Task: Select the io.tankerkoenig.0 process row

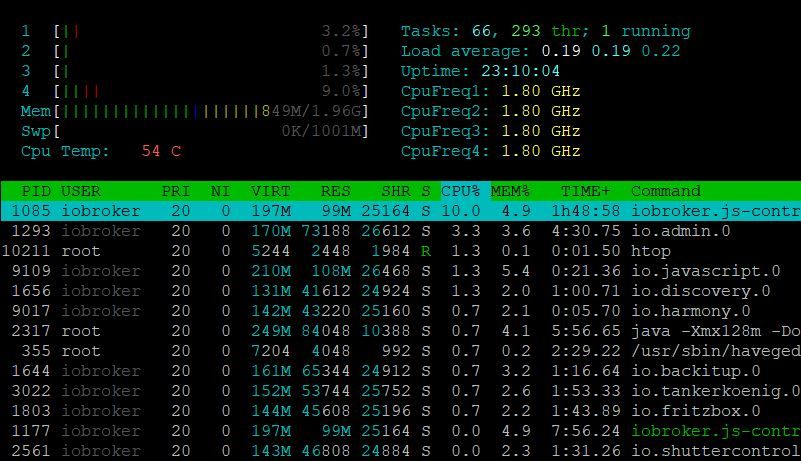Action: pyautogui.click(x=400, y=391)
